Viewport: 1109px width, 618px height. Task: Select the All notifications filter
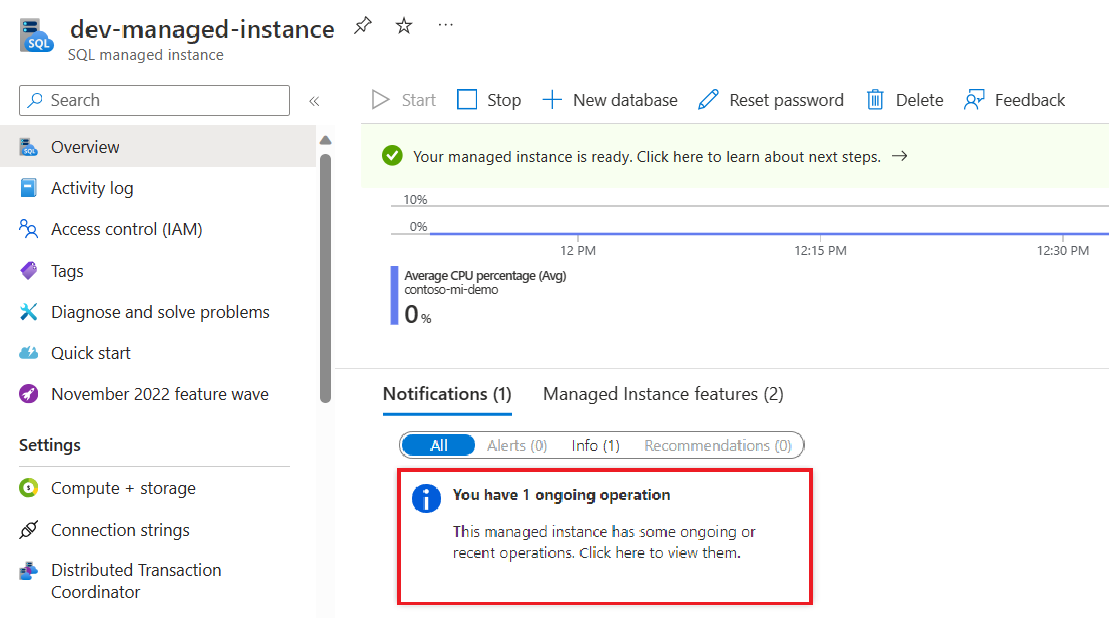438,446
